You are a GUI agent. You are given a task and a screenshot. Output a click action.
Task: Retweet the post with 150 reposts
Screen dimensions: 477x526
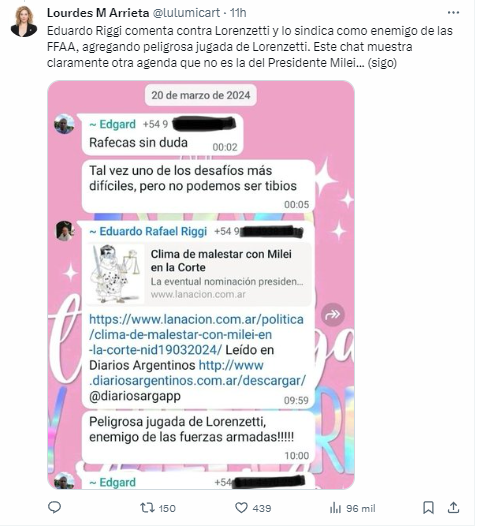[158, 508]
